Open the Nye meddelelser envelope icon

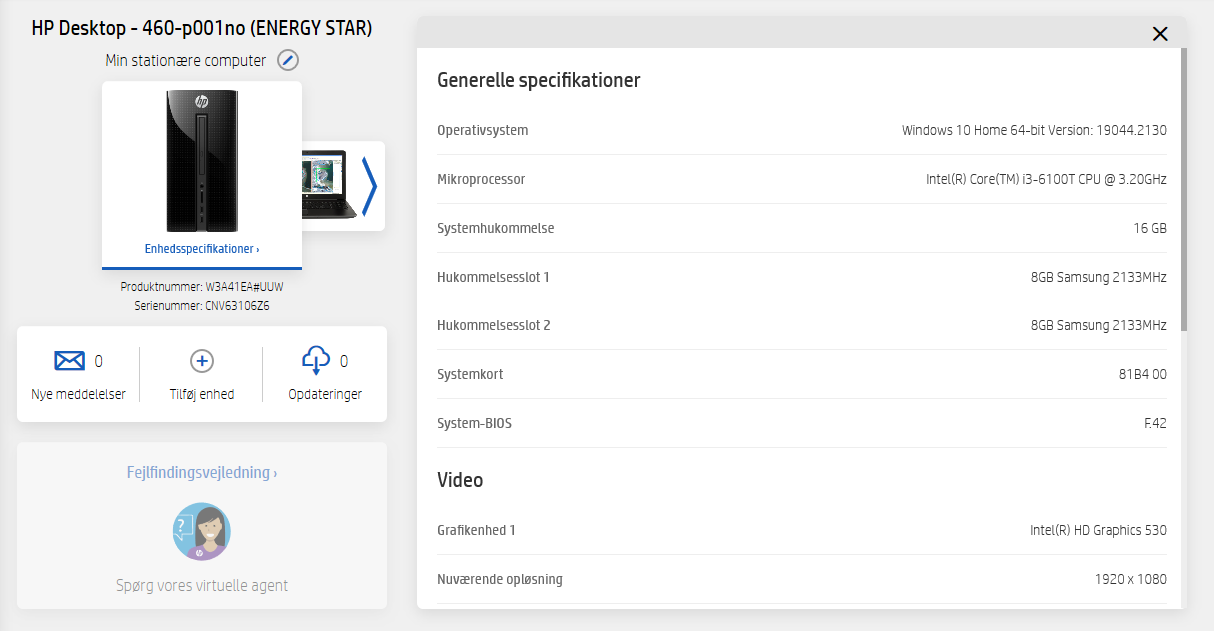pos(69,361)
